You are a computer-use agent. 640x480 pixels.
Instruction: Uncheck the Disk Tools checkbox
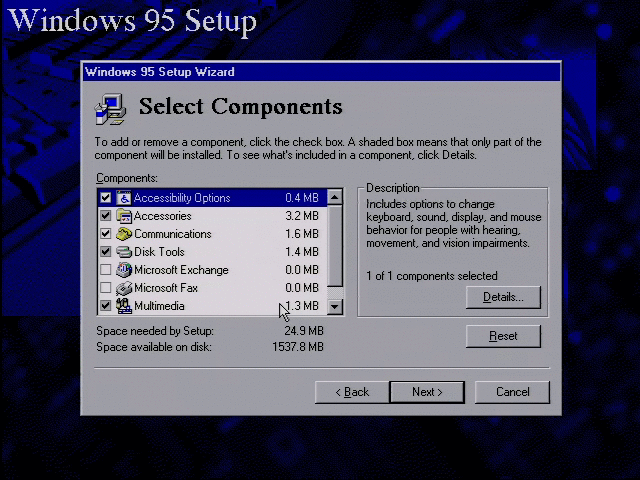[106, 252]
